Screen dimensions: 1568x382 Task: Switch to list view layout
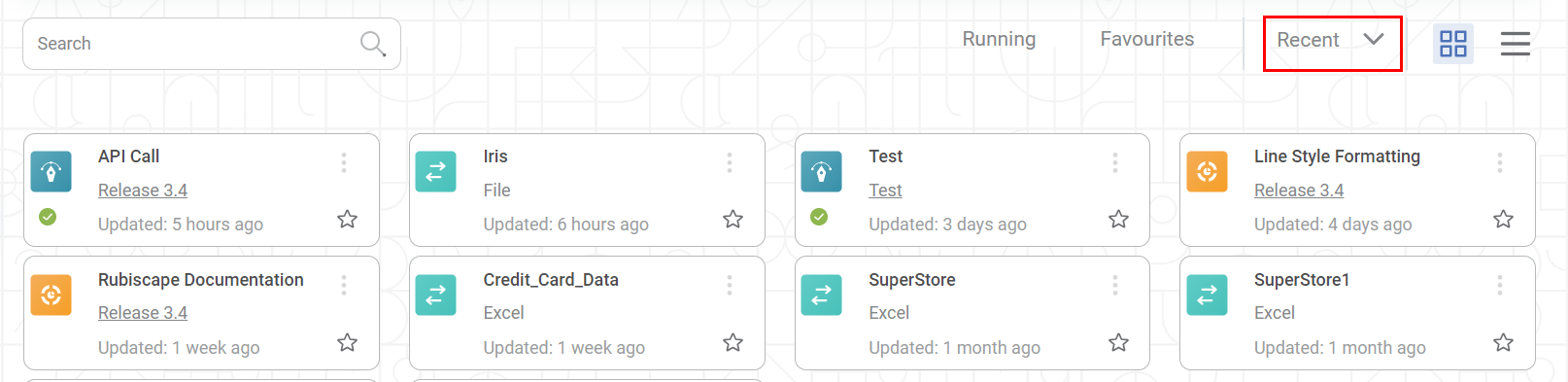click(x=1515, y=44)
